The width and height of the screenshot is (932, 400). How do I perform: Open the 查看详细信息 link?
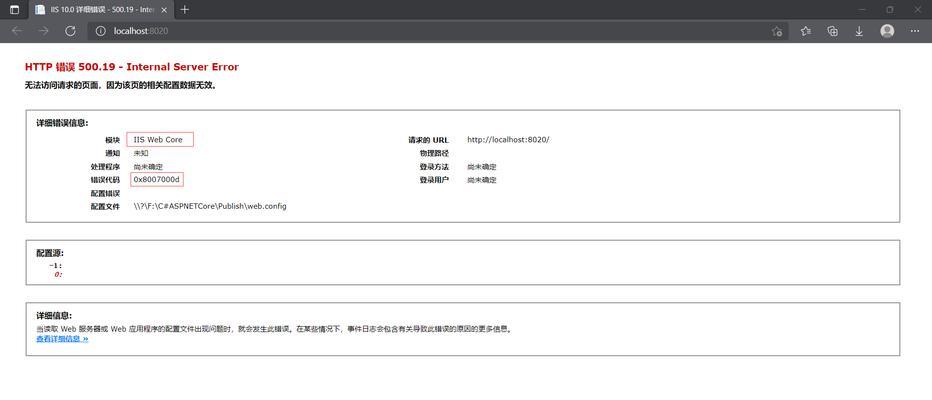(x=62, y=339)
